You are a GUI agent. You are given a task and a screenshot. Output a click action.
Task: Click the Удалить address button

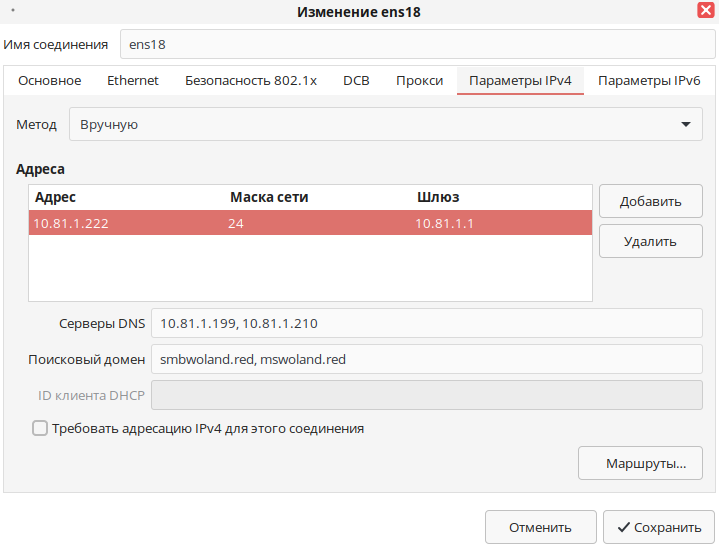(x=651, y=241)
